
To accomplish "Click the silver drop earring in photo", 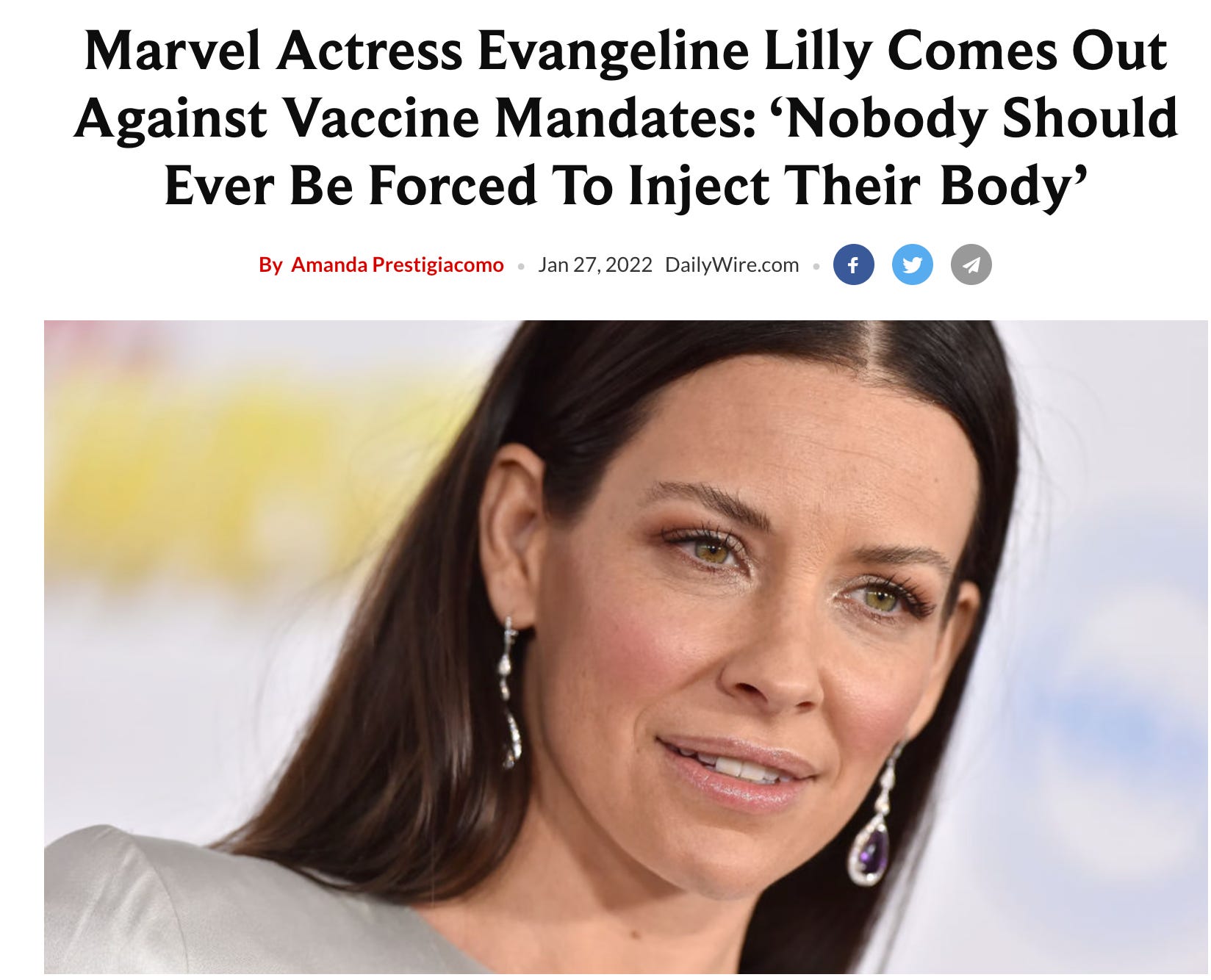I will pos(510,693).
